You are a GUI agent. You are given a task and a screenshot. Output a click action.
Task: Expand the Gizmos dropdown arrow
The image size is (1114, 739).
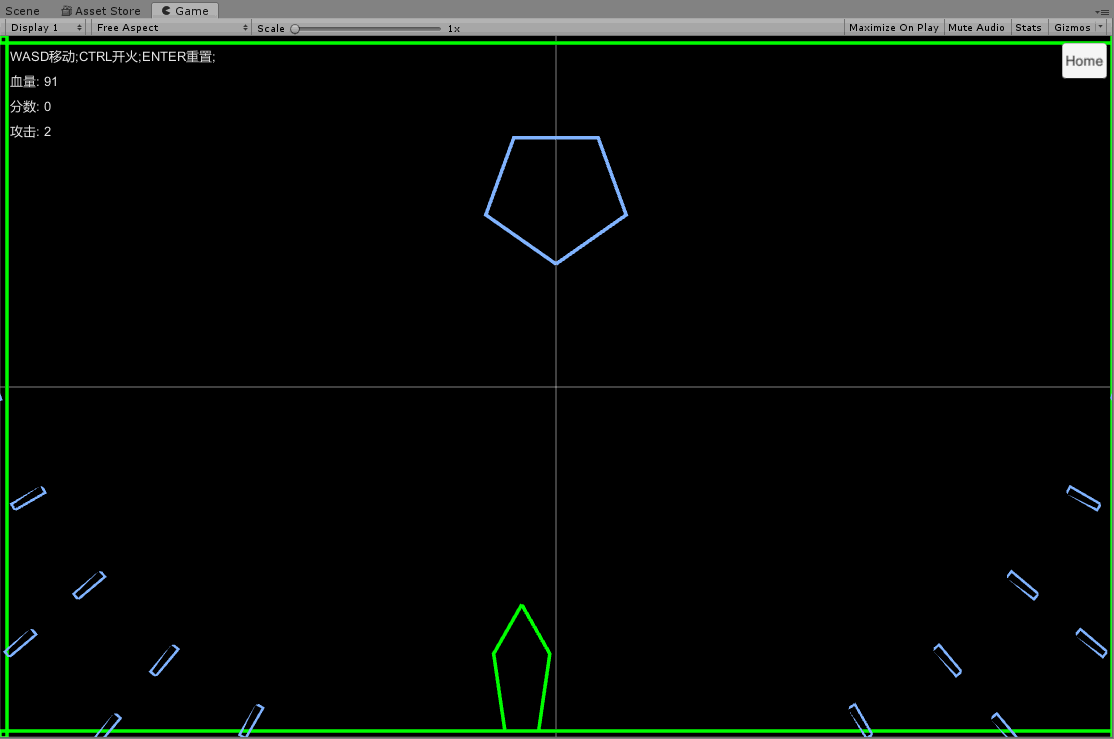point(1101,27)
